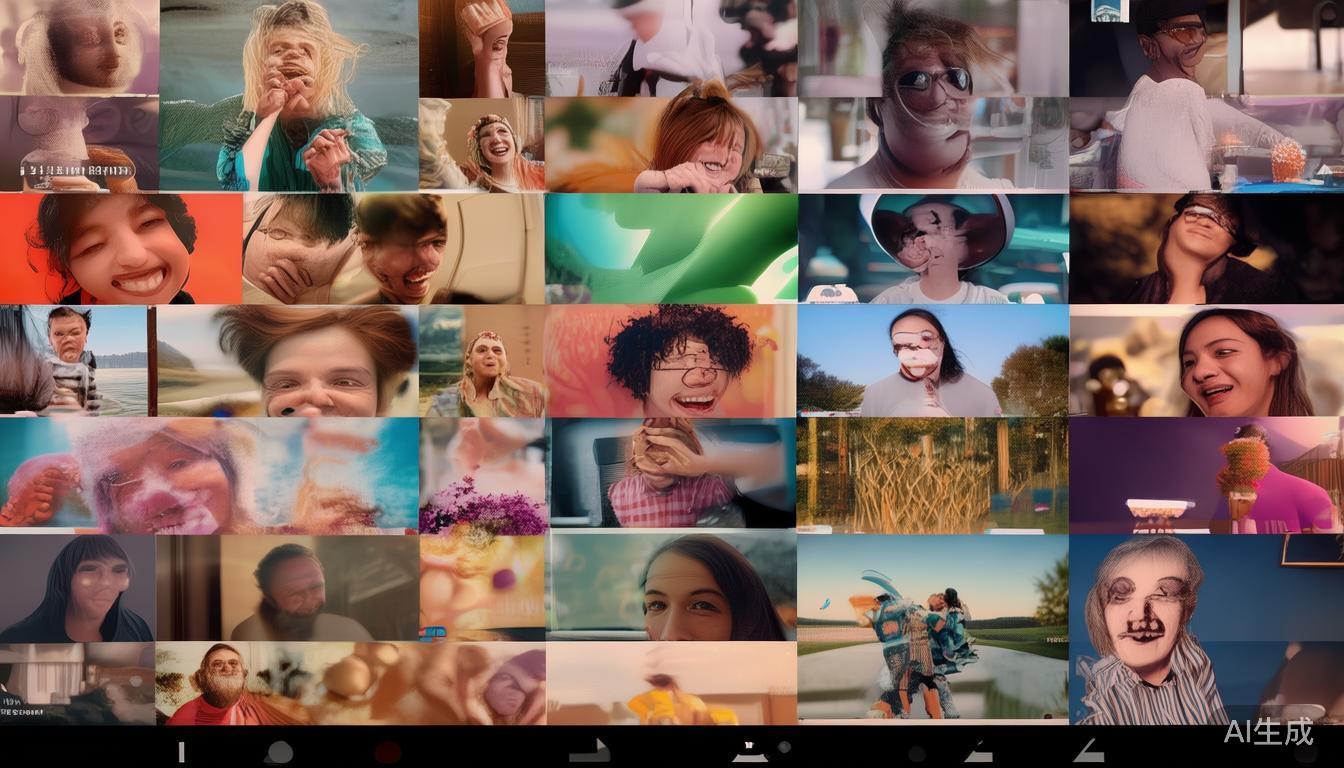Open the dark-haired woman peeking eyes thumbnail
The height and width of the screenshot is (768, 1344).
671,586
